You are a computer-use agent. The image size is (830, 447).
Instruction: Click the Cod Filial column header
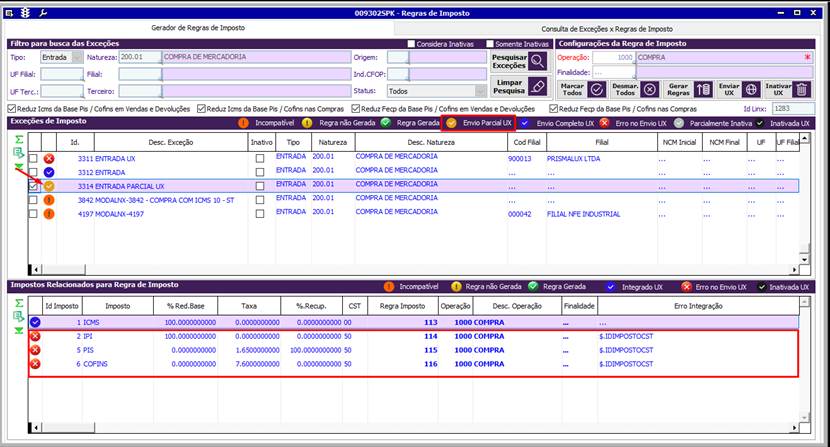[x=527, y=142]
